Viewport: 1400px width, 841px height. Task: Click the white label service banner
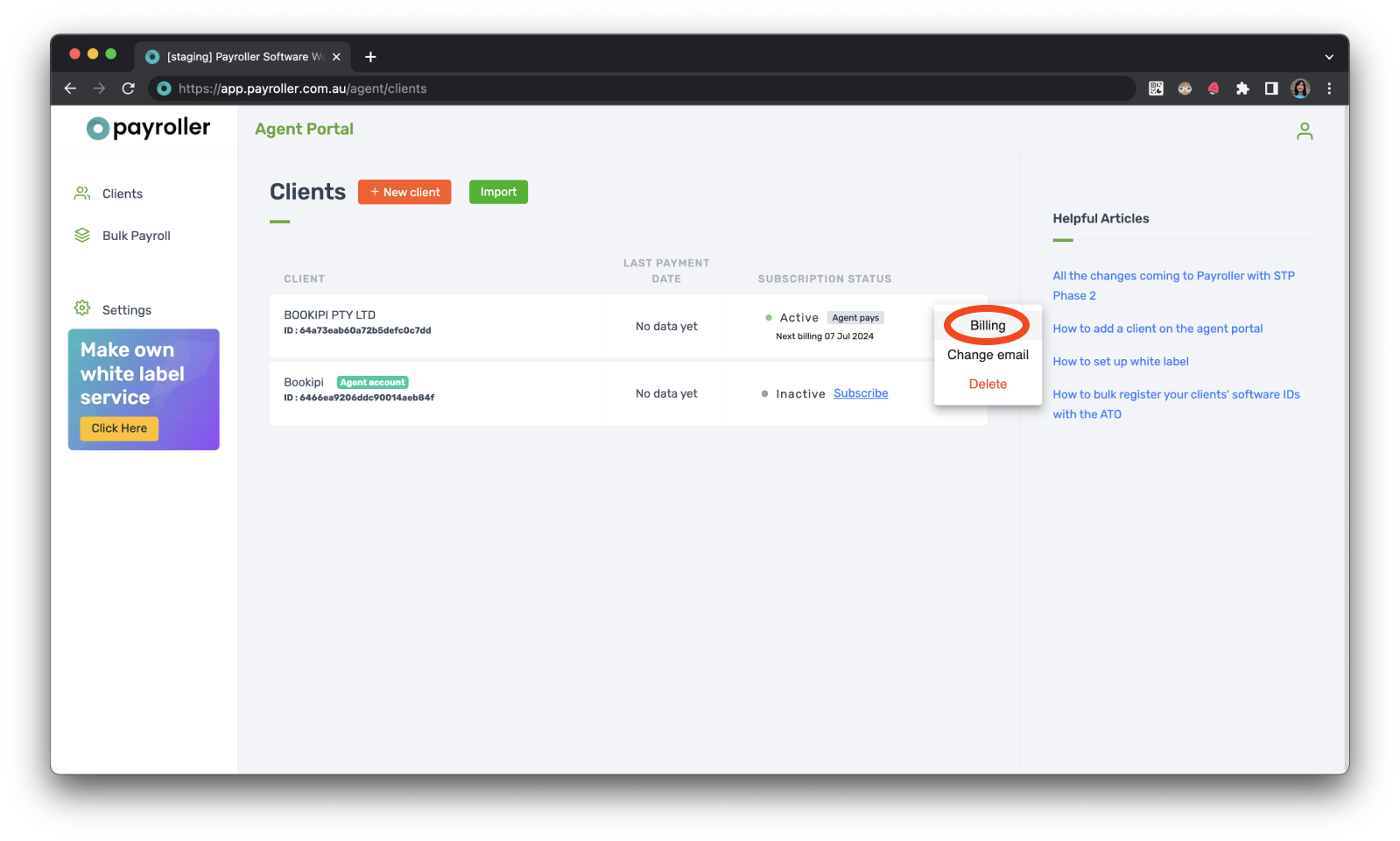point(144,389)
